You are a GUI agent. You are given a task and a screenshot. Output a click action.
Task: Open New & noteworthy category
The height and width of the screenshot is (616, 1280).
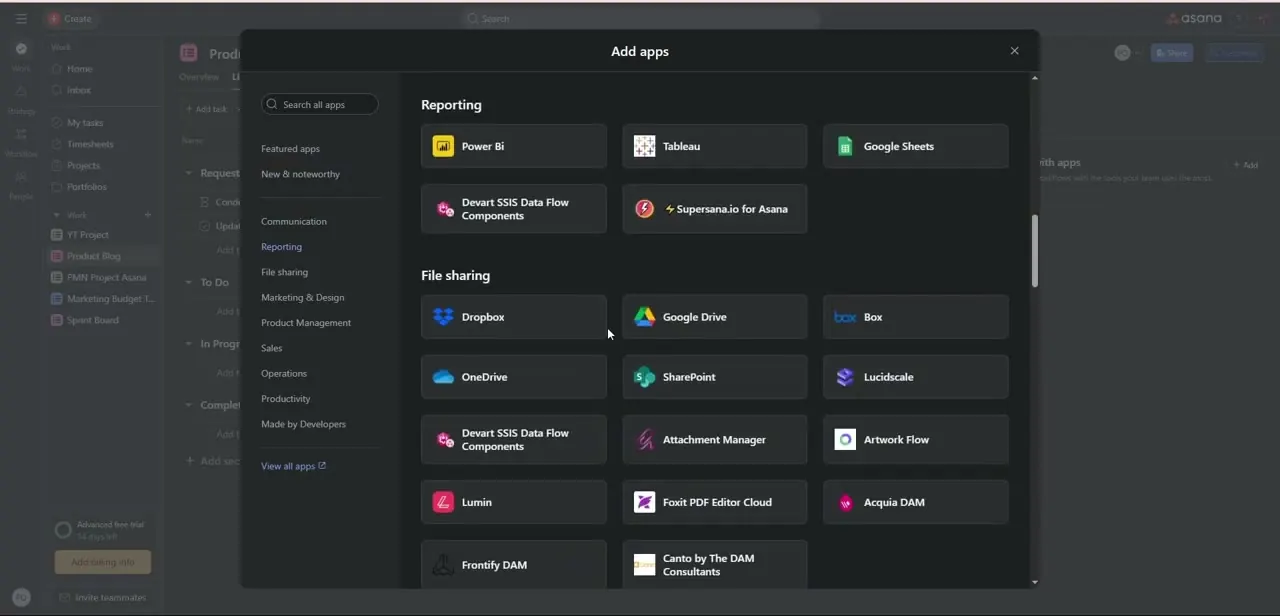(x=300, y=174)
